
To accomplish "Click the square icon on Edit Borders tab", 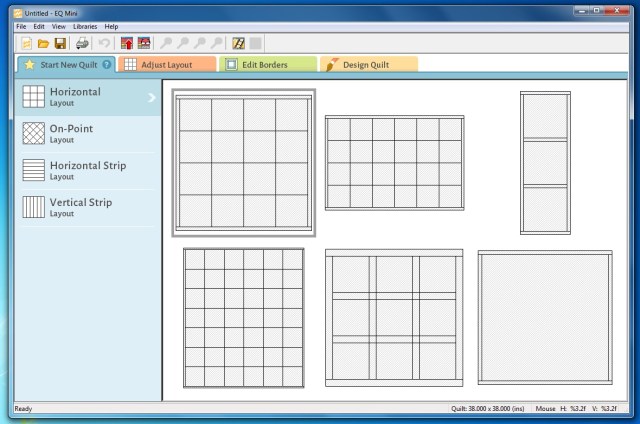I will (x=231, y=64).
